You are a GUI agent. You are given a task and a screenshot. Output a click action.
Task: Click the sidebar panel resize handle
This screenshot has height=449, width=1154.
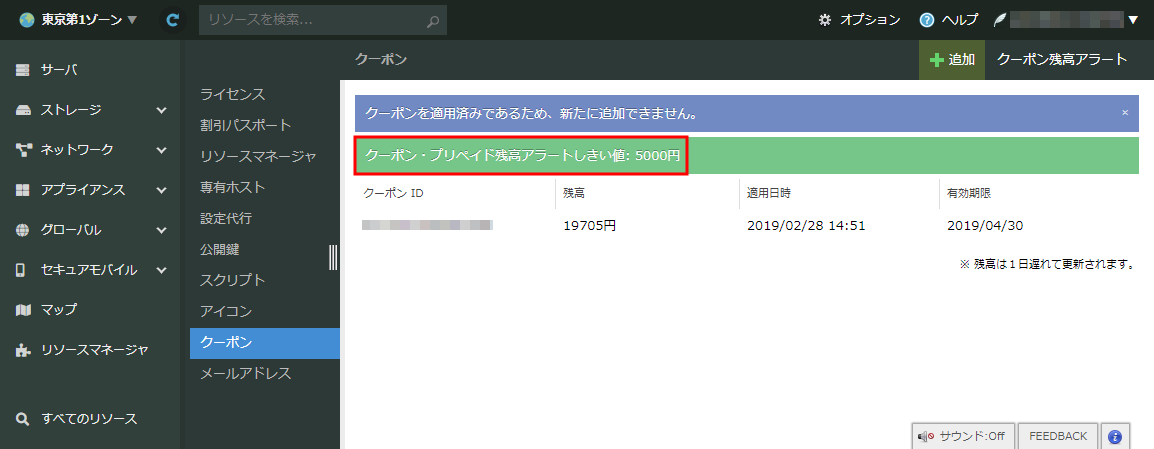coord(333,257)
